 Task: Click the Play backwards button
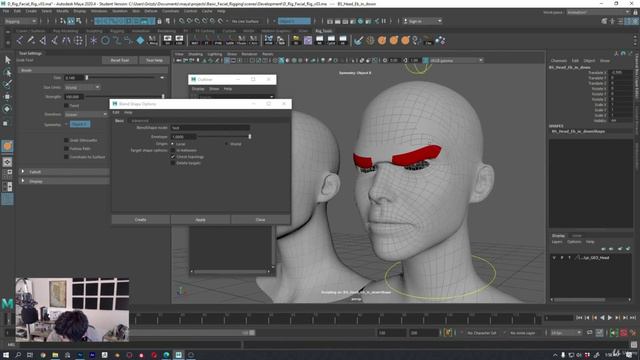tap(602, 318)
